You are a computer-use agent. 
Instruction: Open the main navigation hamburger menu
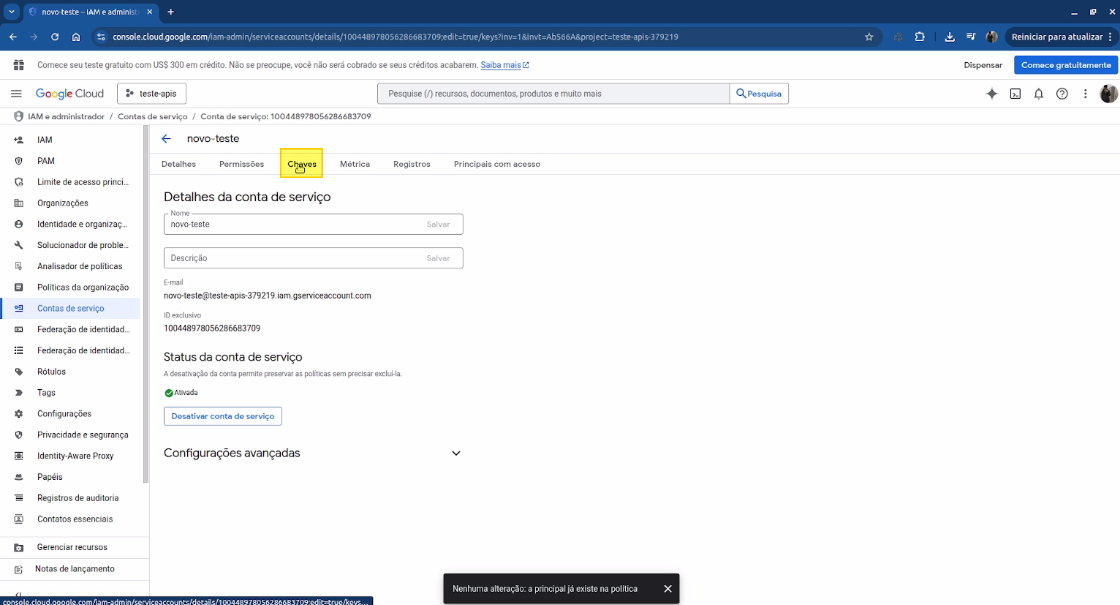[x=16, y=94]
